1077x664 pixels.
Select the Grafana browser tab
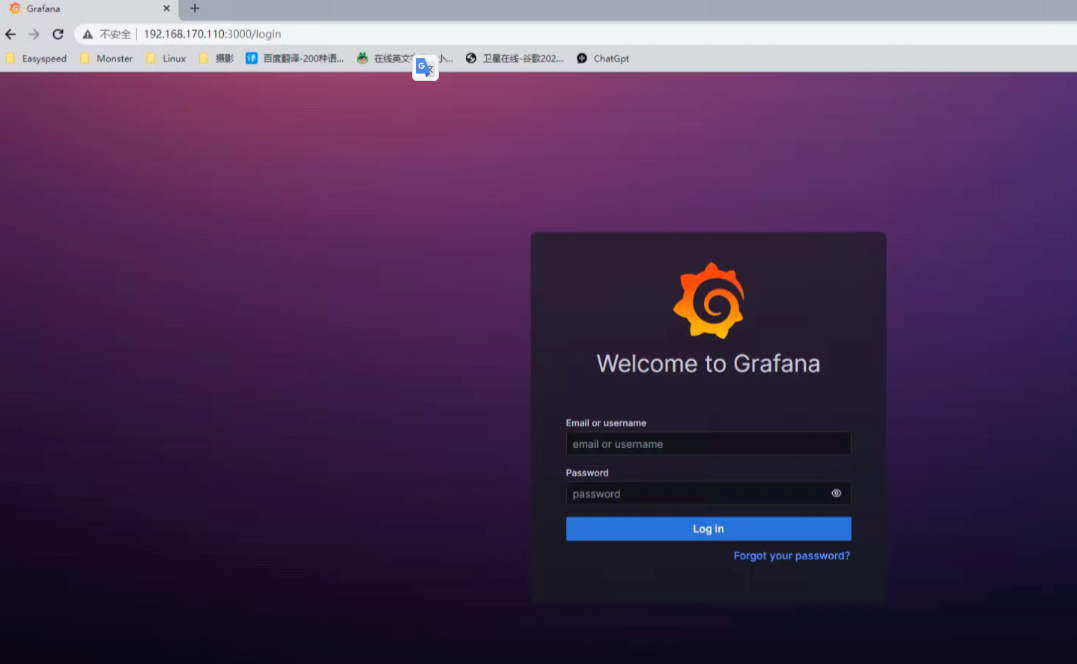point(89,9)
